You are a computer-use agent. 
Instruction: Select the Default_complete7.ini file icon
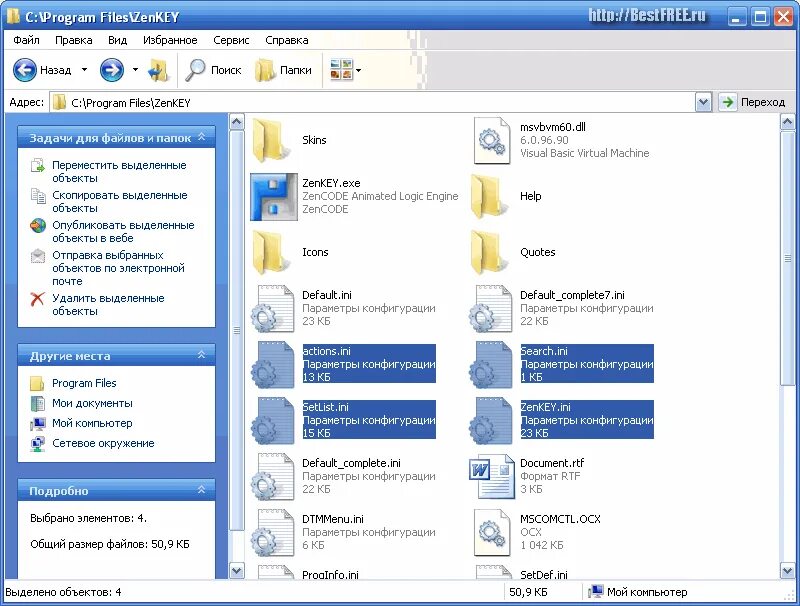491,309
